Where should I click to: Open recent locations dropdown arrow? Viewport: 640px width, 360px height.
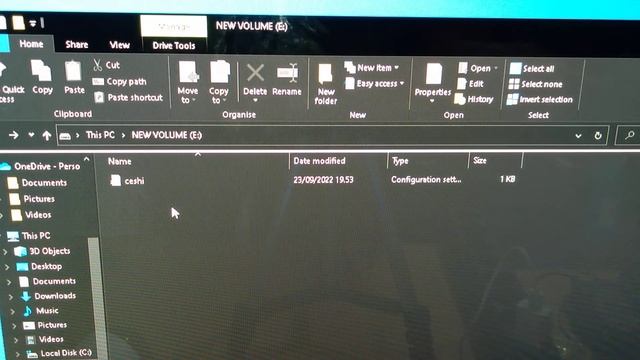coord(31,135)
